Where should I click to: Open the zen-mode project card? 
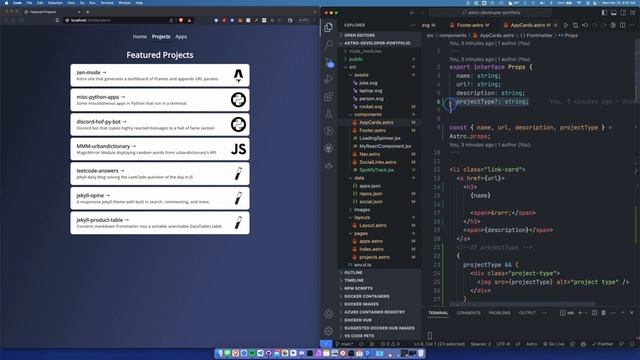tap(160, 76)
